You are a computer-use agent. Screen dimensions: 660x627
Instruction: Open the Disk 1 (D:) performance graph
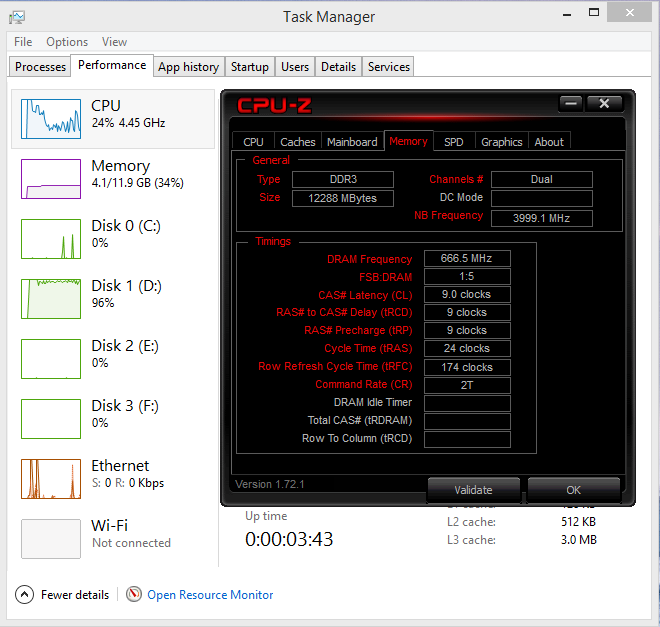point(51,299)
